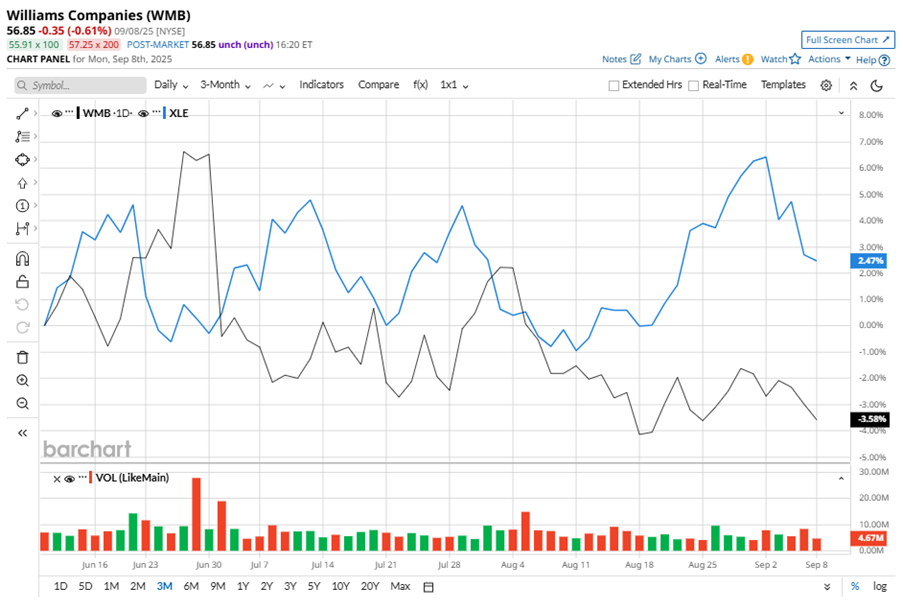
Task: Open the Daily frequency dropdown
Action: click(x=171, y=85)
